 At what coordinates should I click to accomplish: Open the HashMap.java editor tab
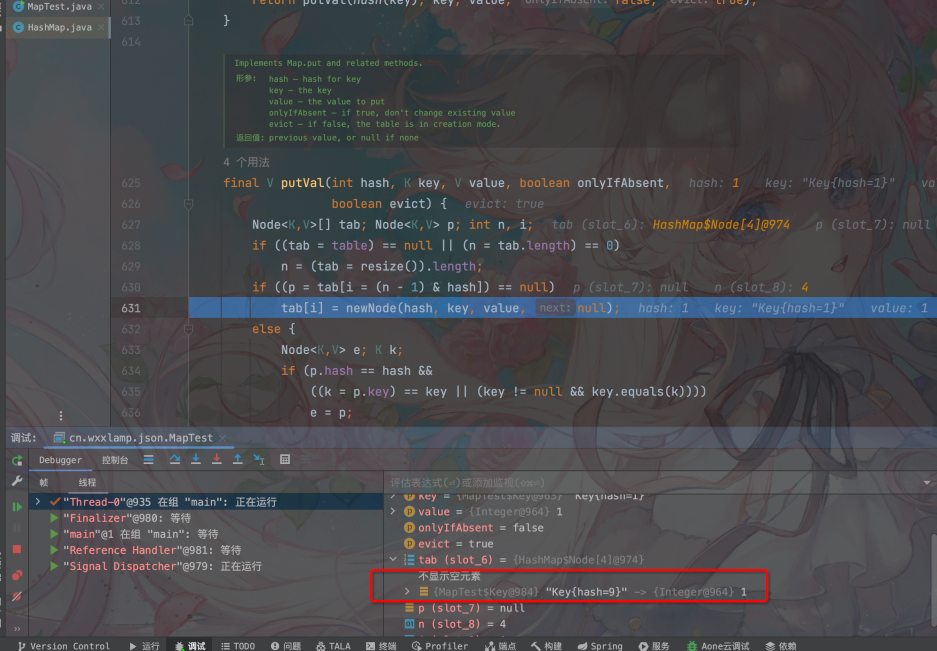click(x=59, y=27)
